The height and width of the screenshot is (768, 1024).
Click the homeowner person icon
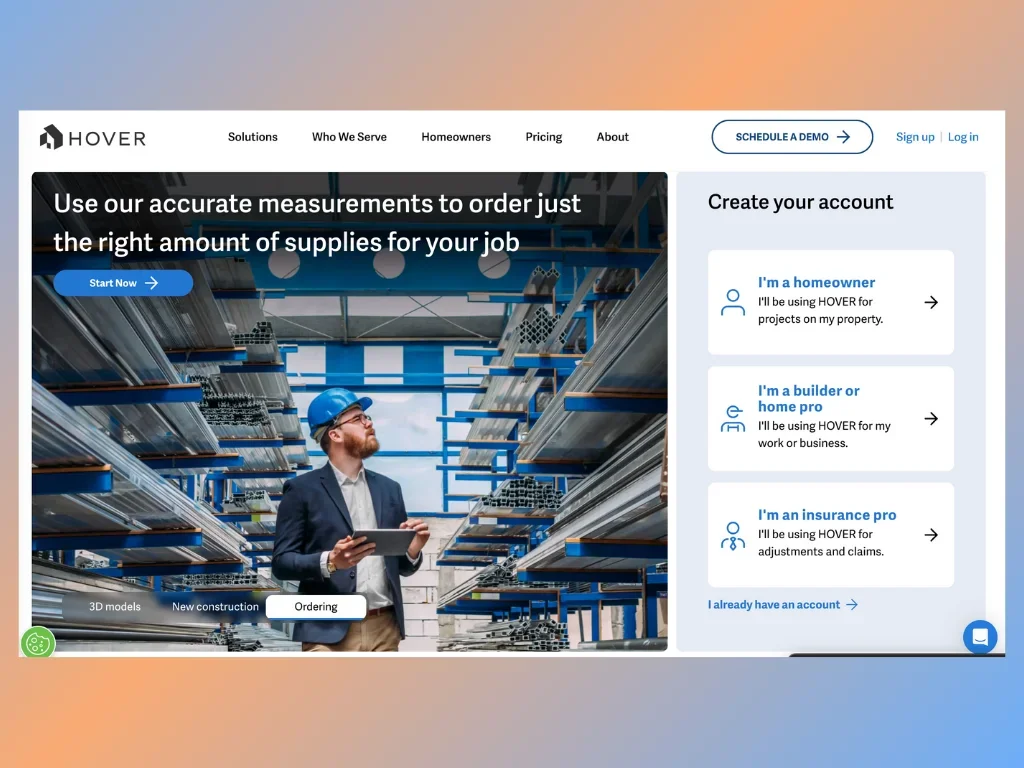coord(733,302)
